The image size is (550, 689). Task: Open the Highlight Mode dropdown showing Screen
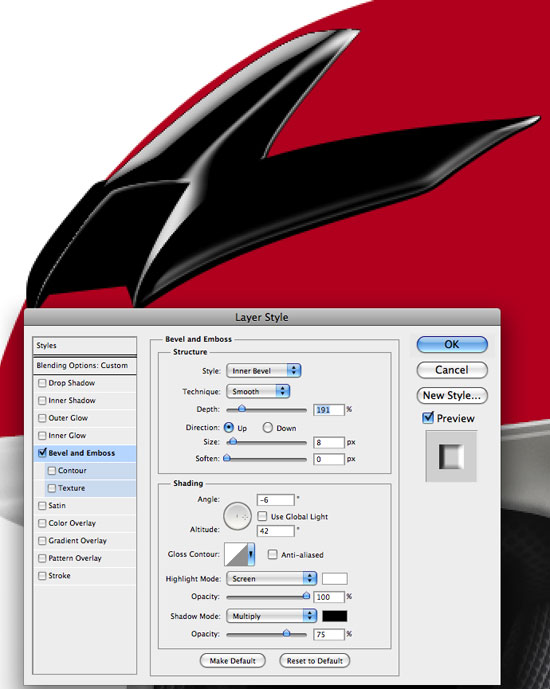(x=271, y=578)
